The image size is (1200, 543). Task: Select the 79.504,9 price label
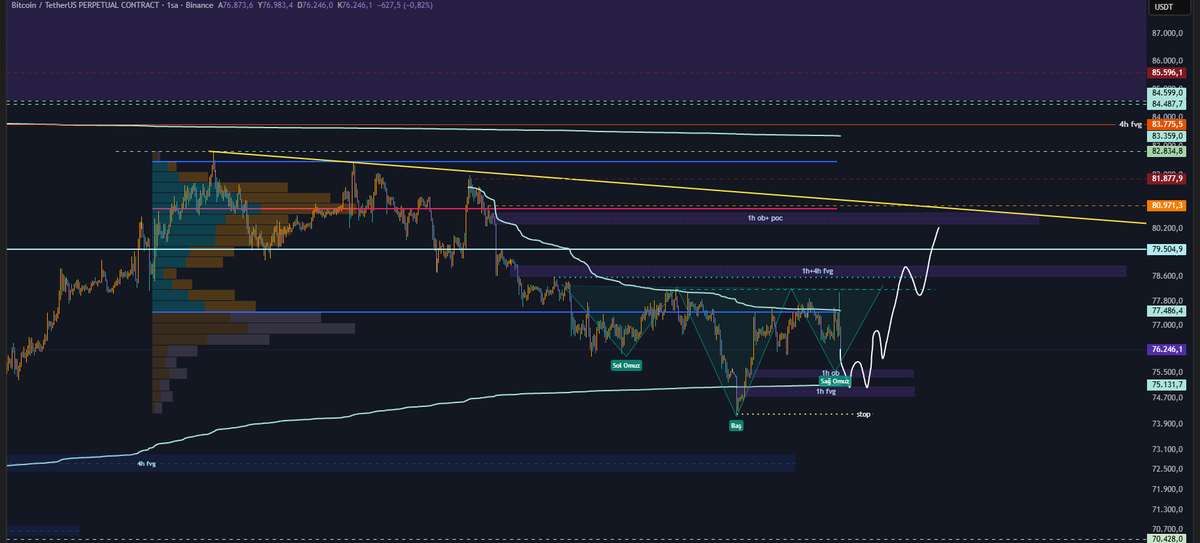point(1167,249)
